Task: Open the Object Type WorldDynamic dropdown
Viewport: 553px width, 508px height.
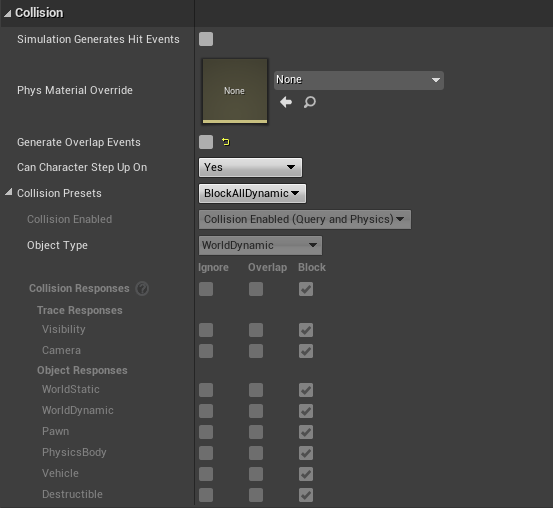Action: (x=260, y=246)
